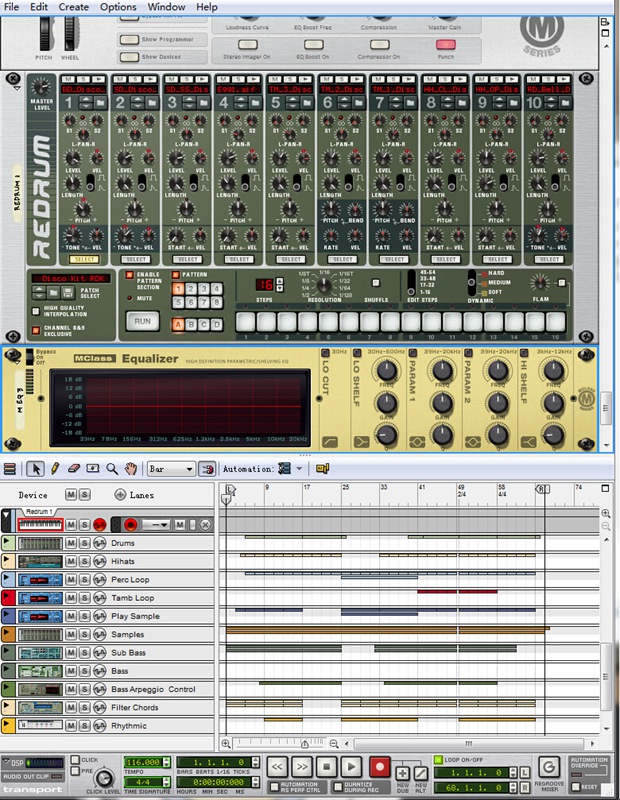Image resolution: width=620 pixels, height=800 pixels.
Task: Select the Pencil tool in sequencer toolbar
Action: coord(55,468)
